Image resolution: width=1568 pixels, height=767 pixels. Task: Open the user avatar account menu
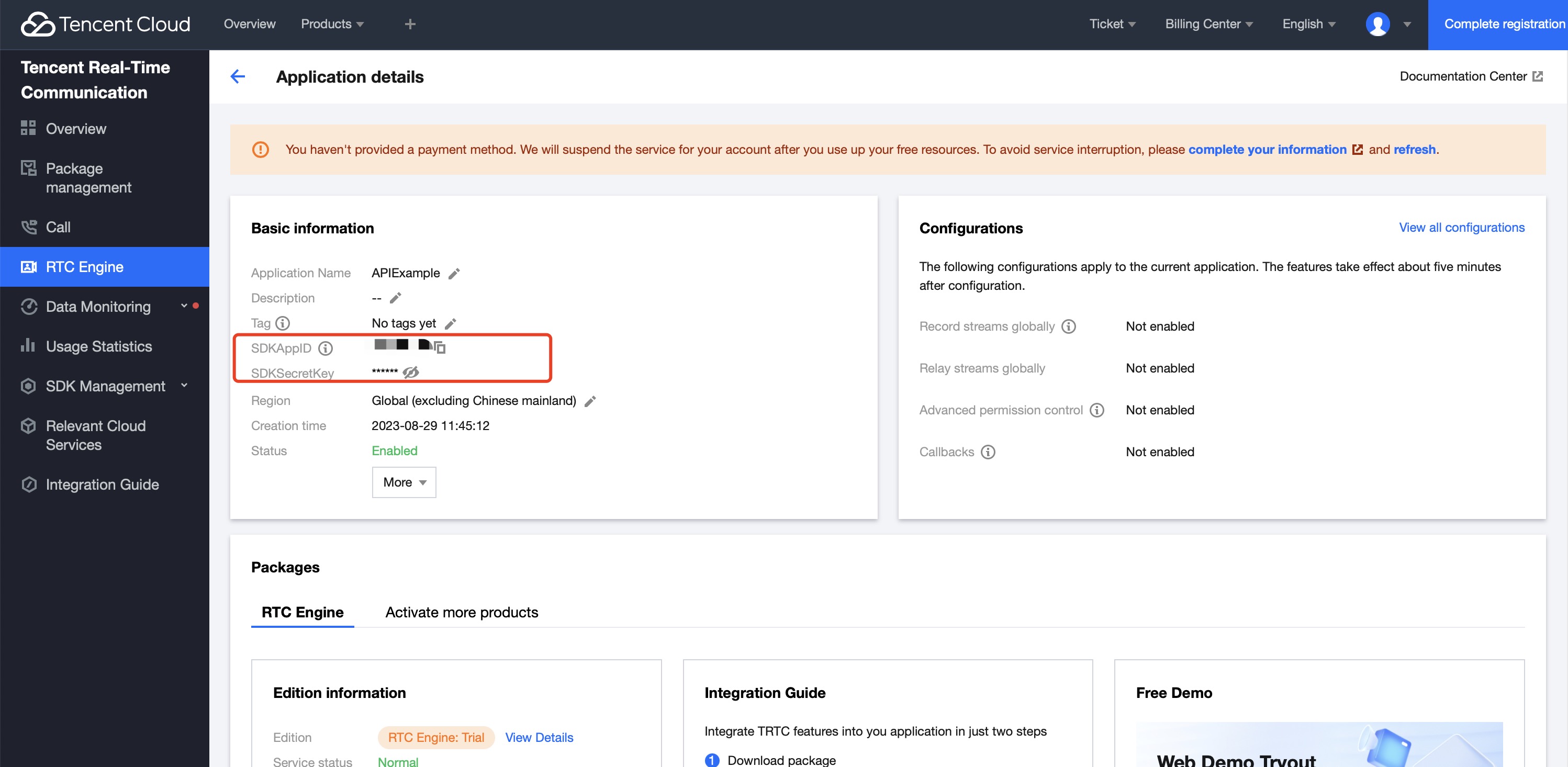(x=1377, y=25)
